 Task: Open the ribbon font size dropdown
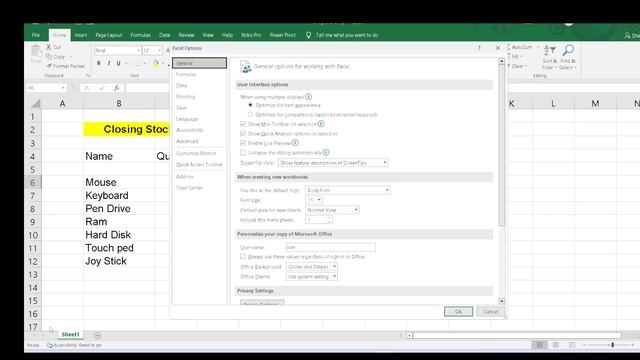point(159,50)
